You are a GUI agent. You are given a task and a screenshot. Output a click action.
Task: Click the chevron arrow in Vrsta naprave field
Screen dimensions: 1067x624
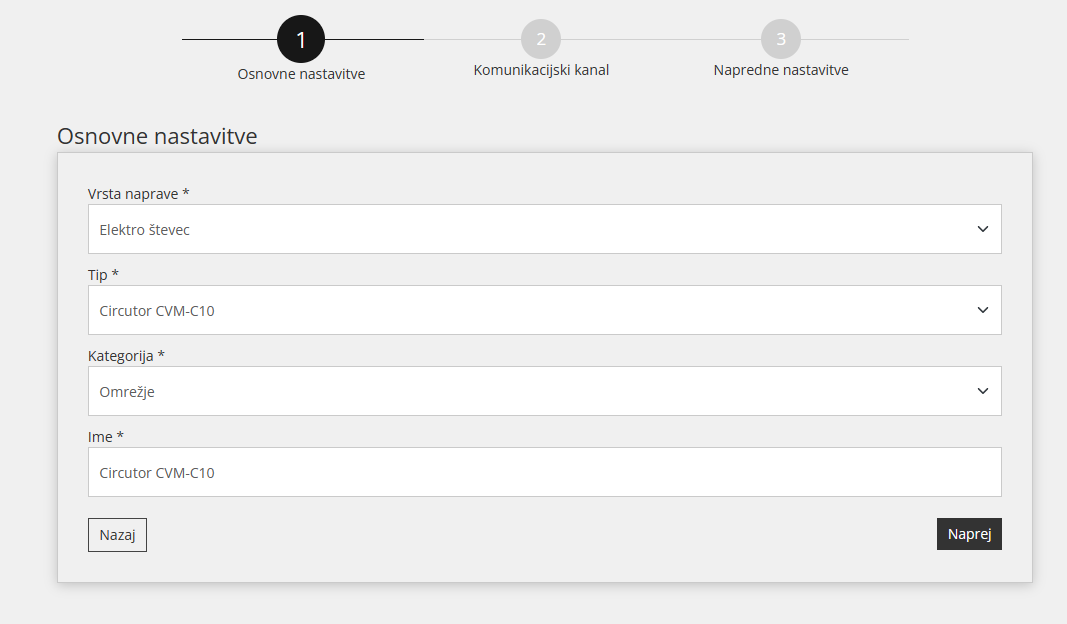click(982, 229)
